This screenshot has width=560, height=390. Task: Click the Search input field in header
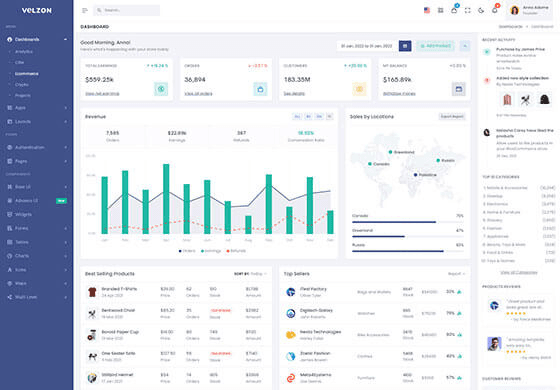(x=127, y=10)
